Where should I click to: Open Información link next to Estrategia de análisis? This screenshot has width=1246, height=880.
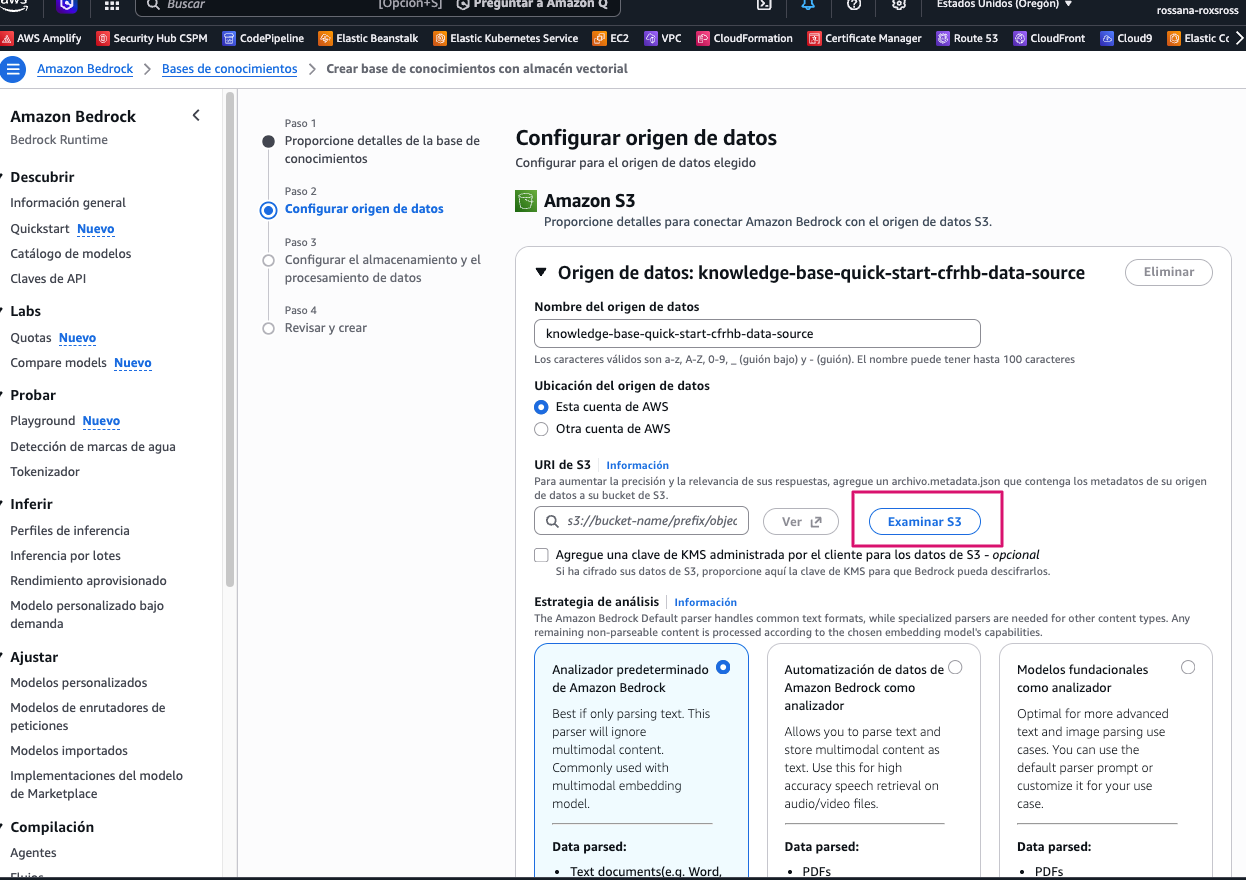705,602
